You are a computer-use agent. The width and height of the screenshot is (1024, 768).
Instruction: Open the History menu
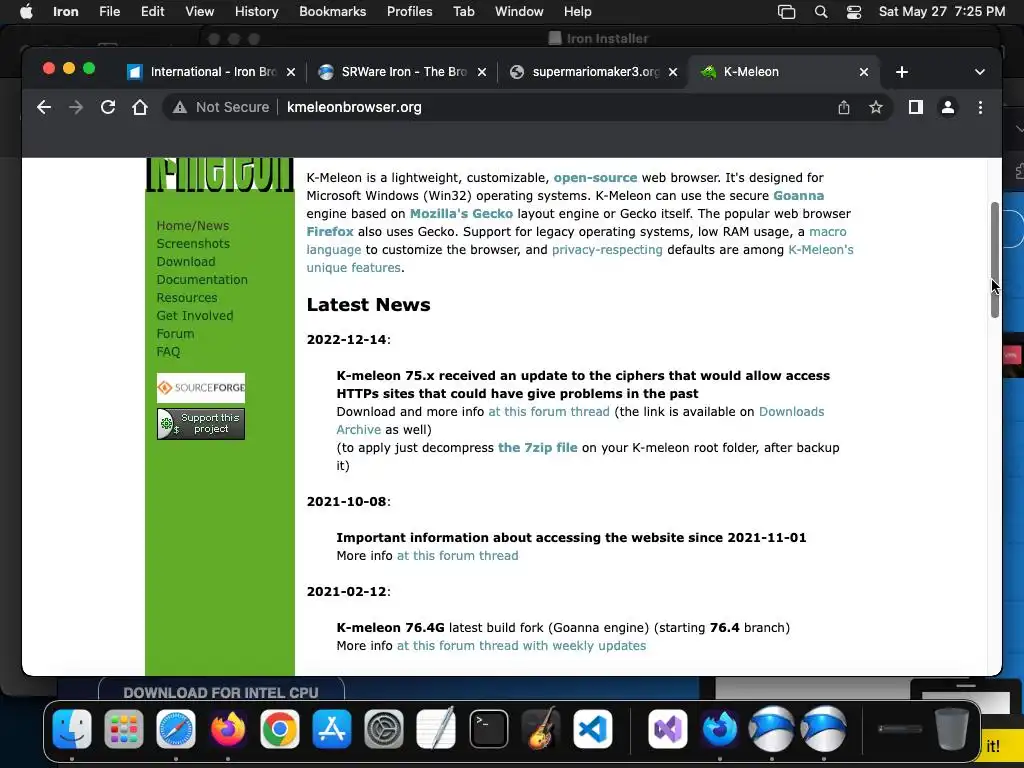256,12
